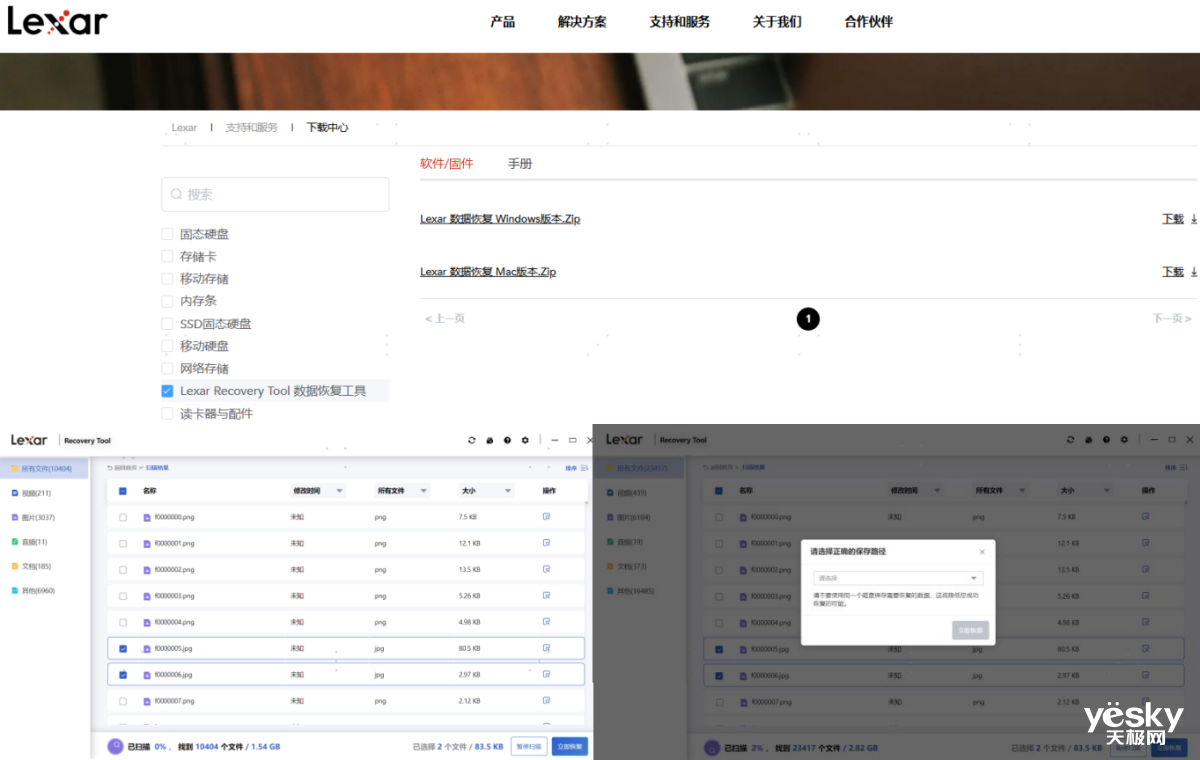
Task: Select 视频(211) category in left window sidebar
Action: pos(31,493)
